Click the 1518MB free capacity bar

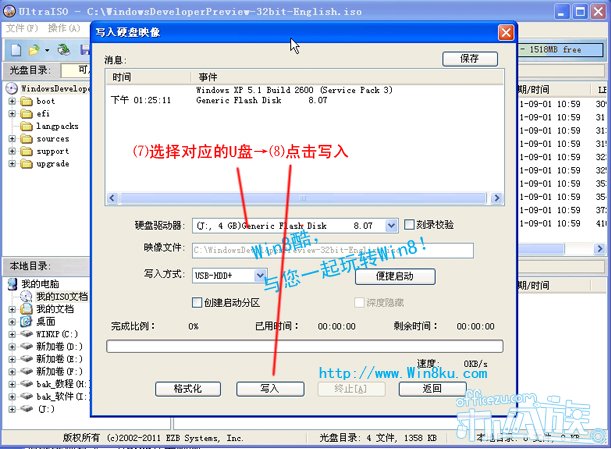click(x=561, y=50)
